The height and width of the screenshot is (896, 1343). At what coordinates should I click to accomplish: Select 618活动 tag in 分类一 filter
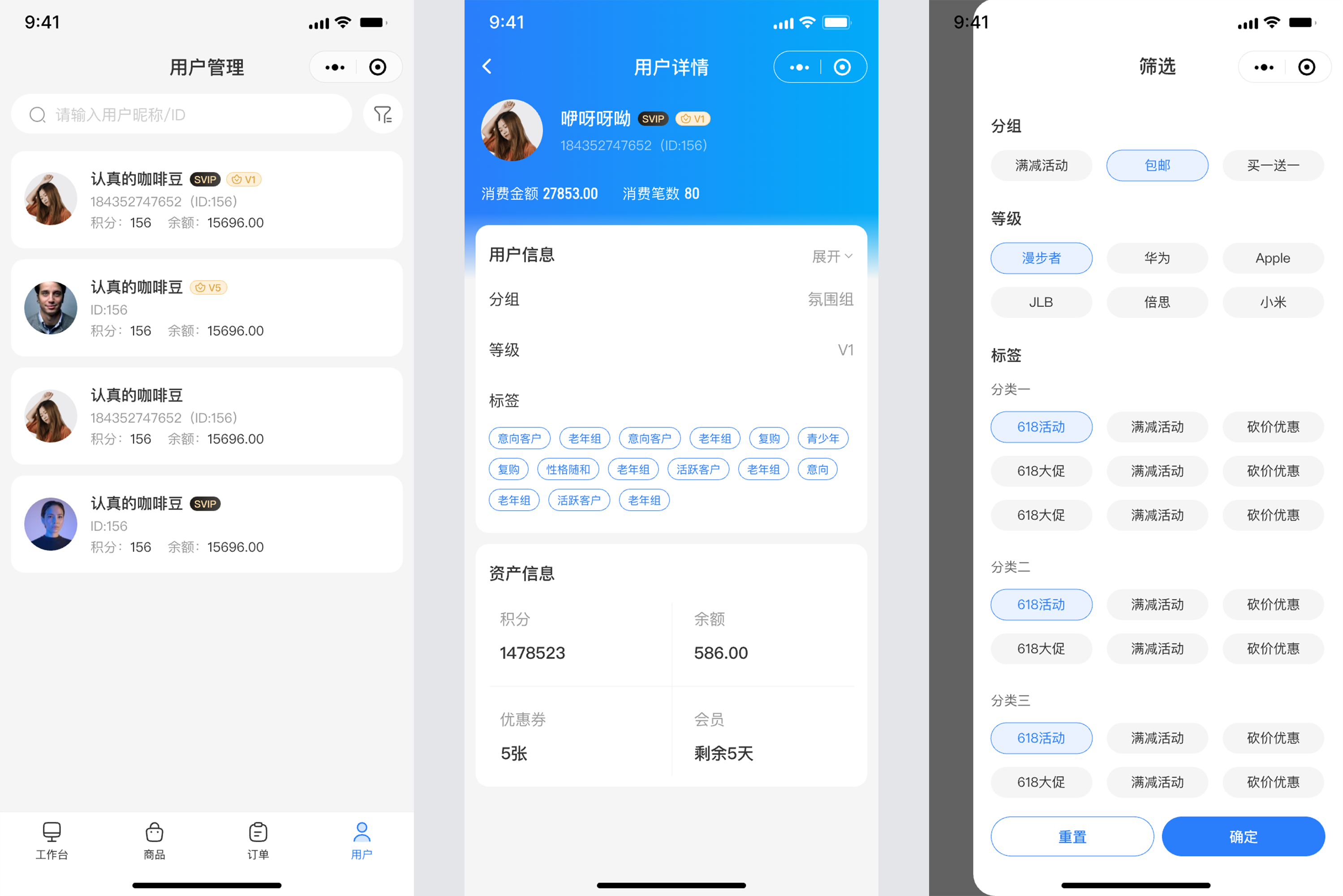coord(1040,426)
